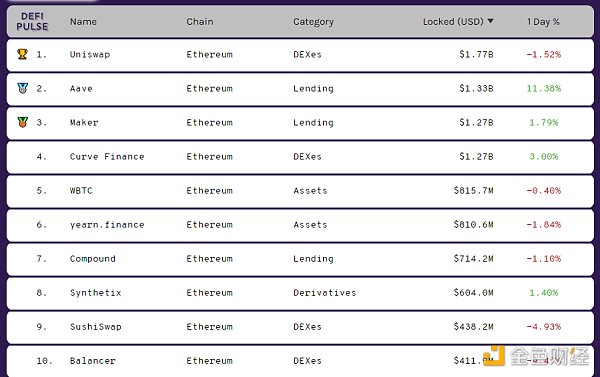Open the Uniswap project link
Image resolution: width=600 pixels, height=377 pixels.
coord(90,54)
